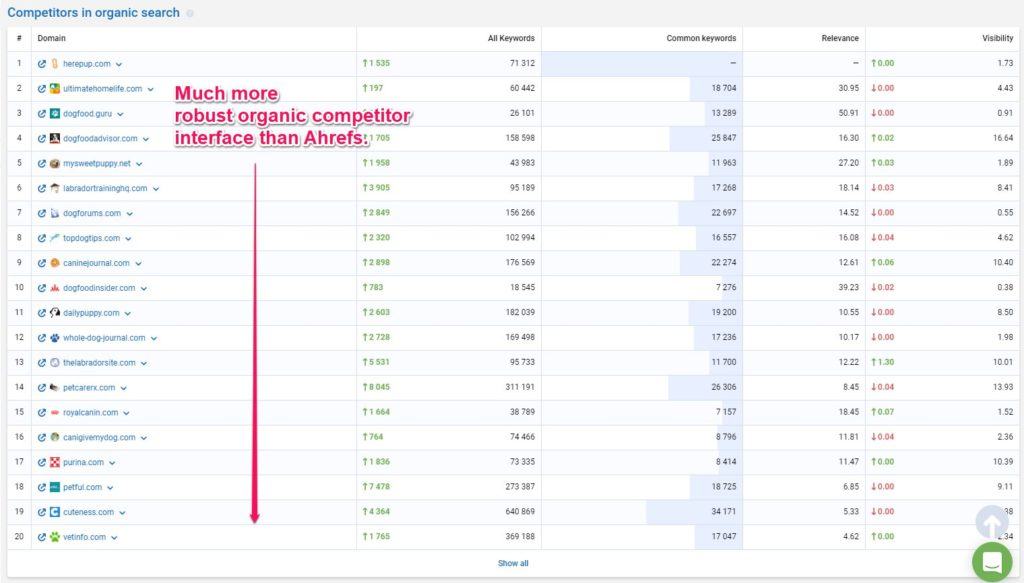Expand the dogfood.guru dropdown chevron
This screenshot has width=1024, height=583.
[x=120, y=114]
